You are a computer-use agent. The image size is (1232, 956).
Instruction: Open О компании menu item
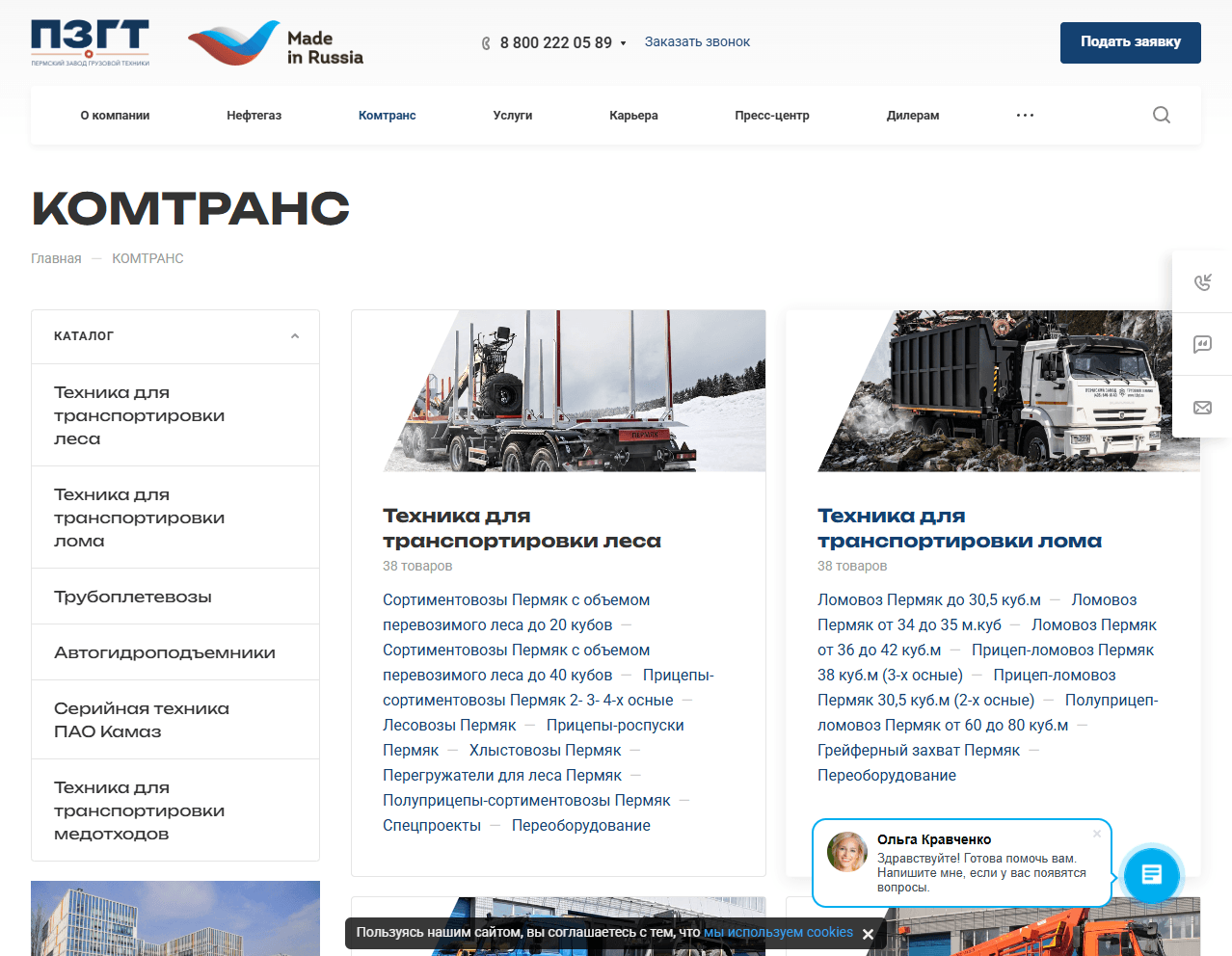(115, 116)
